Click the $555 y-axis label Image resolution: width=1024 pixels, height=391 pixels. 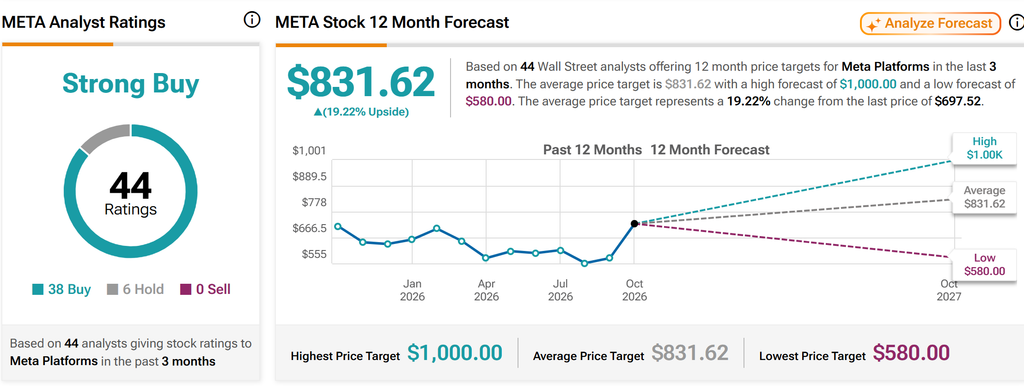313,254
